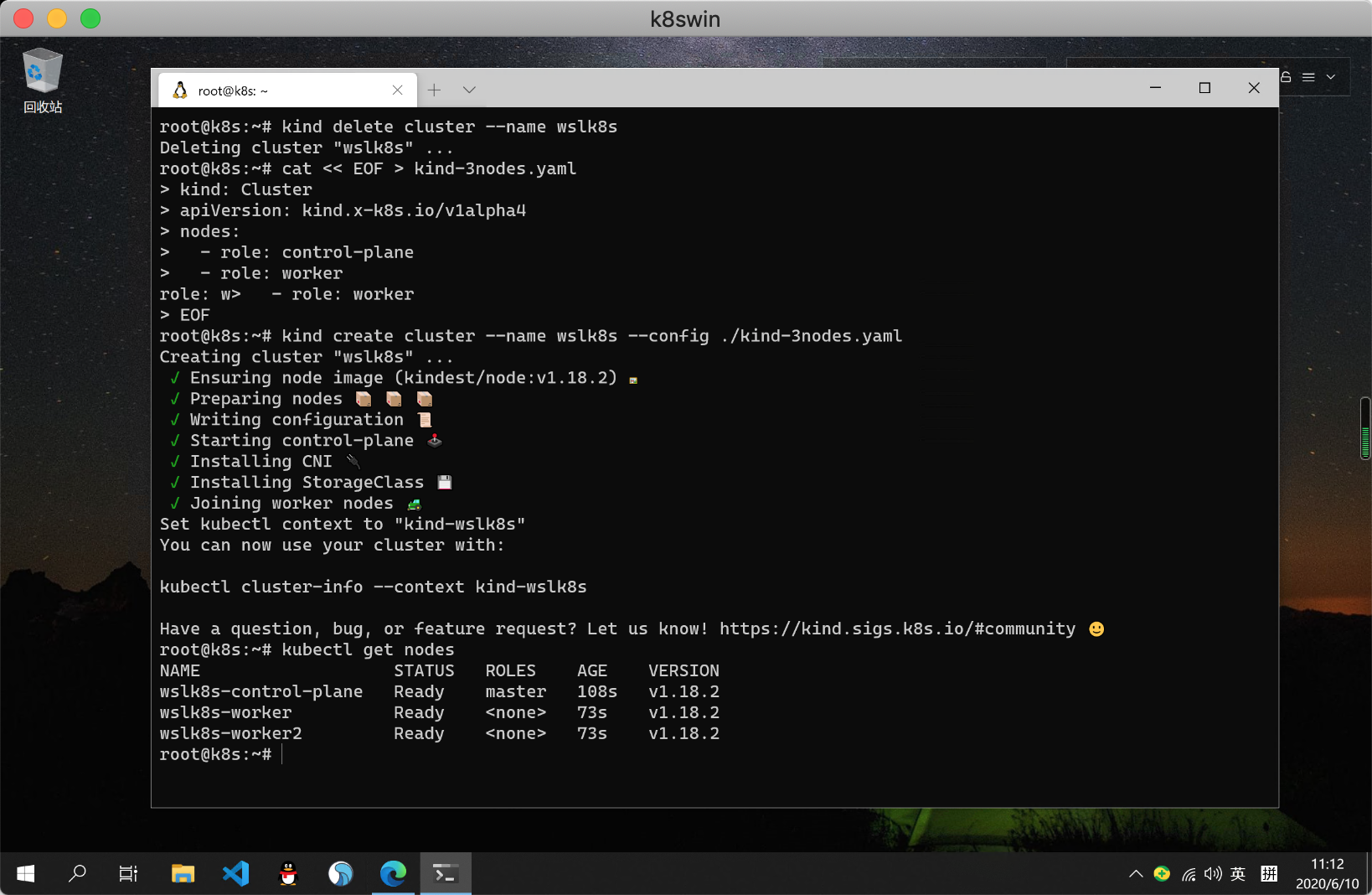
Task: Open taskbar search magnifier
Action: 77,874
